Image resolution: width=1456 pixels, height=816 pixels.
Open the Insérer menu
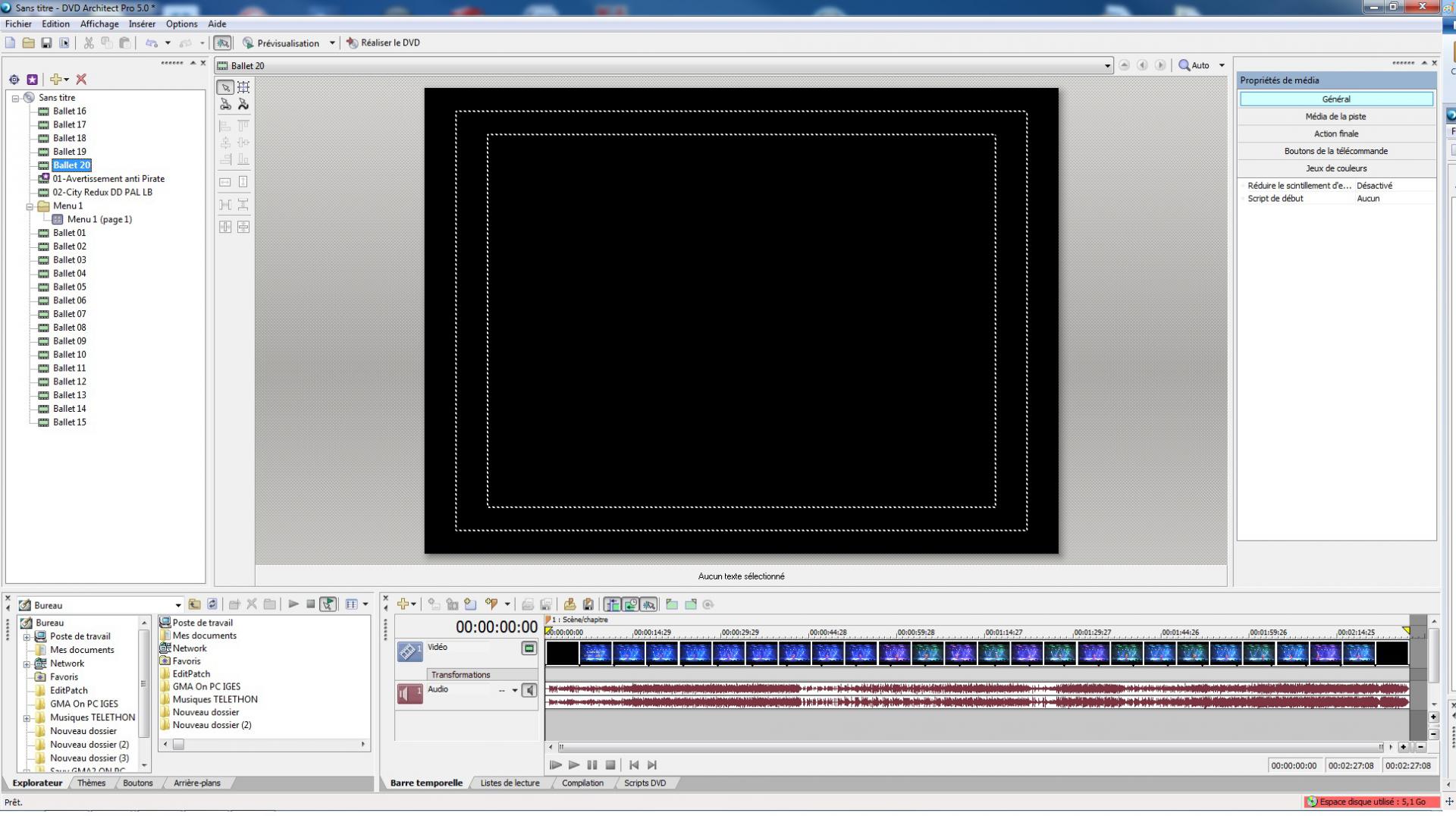142,24
